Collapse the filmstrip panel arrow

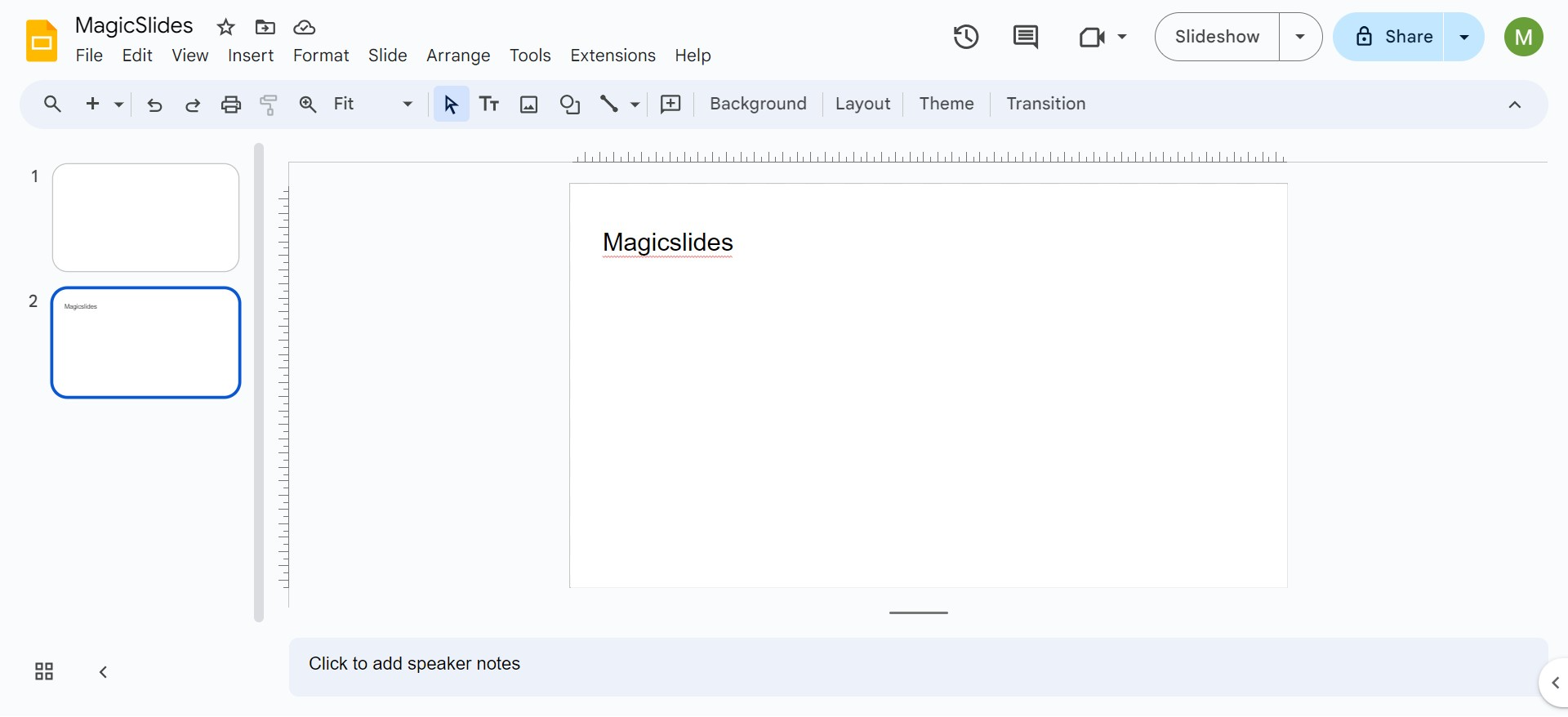click(104, 672)
